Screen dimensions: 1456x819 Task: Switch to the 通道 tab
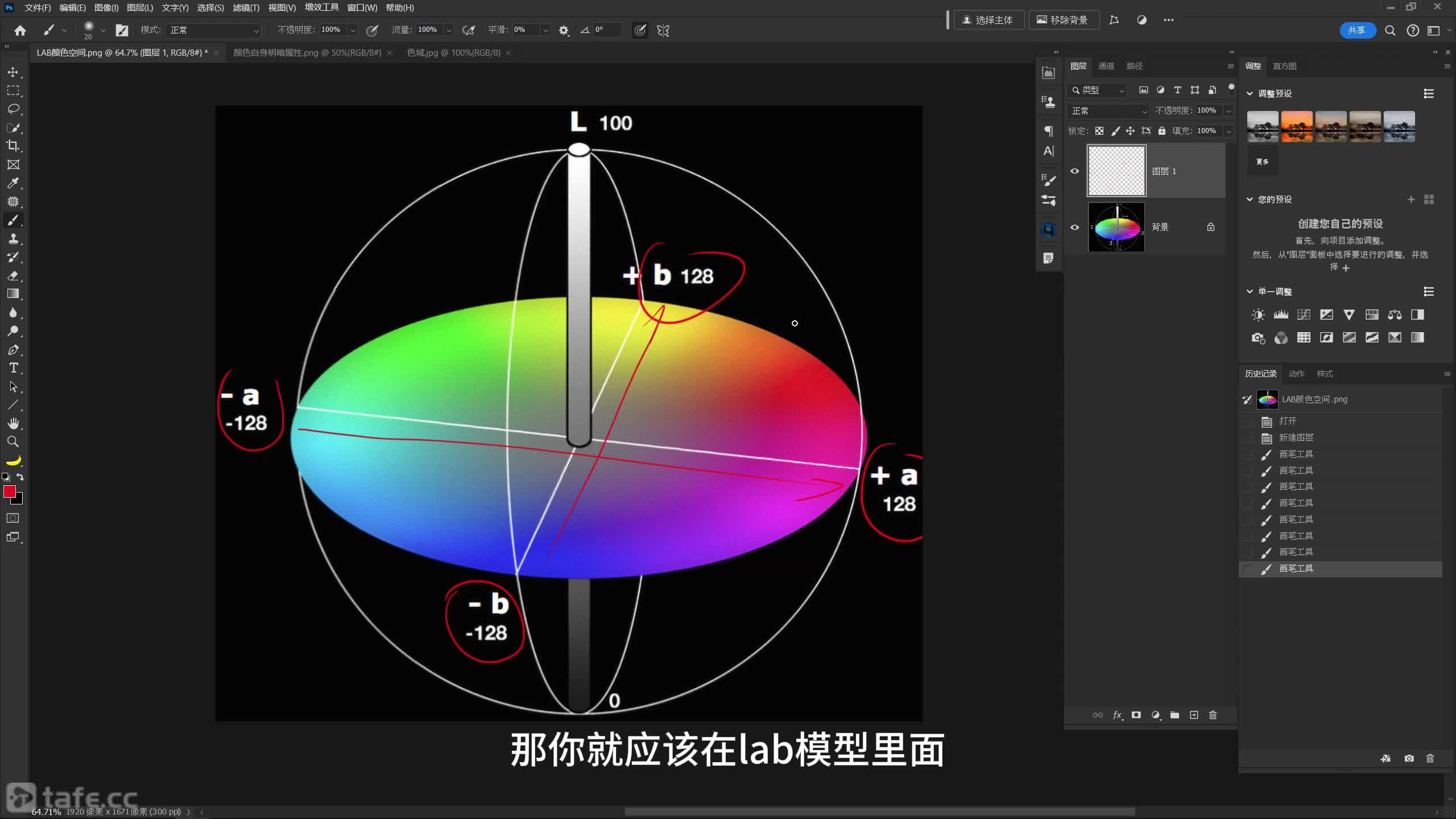[1106, 66]
